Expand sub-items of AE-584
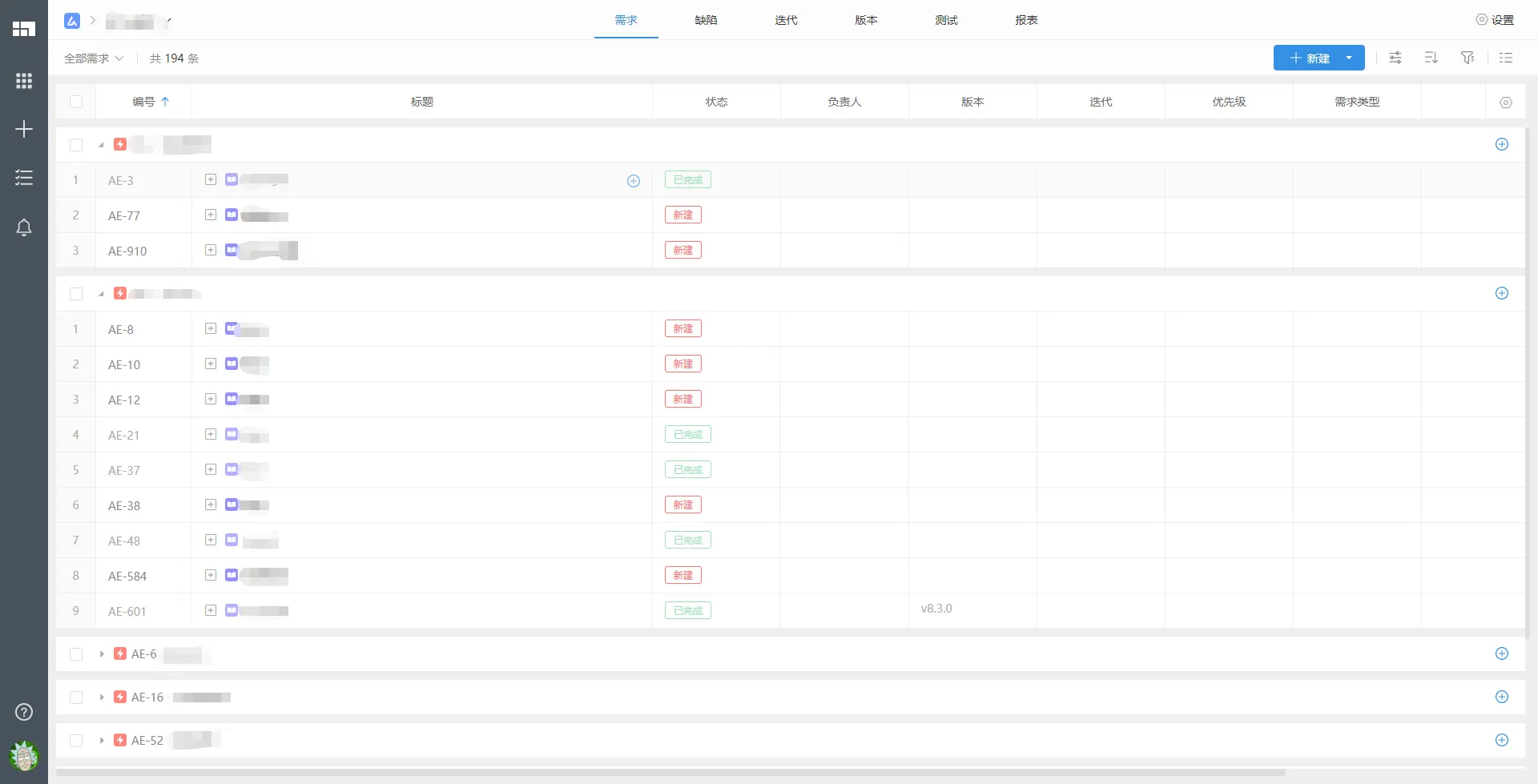Viewport: 1538px width, 784px height. (x=211, y=575)
